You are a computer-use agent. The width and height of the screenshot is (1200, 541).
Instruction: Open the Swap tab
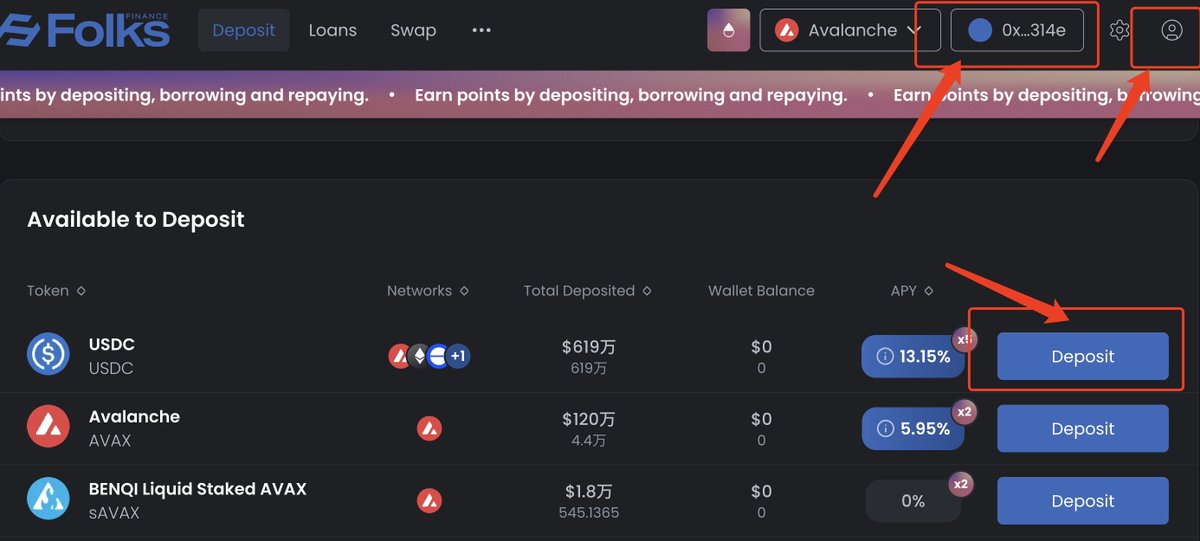click(x=413, y=30)
